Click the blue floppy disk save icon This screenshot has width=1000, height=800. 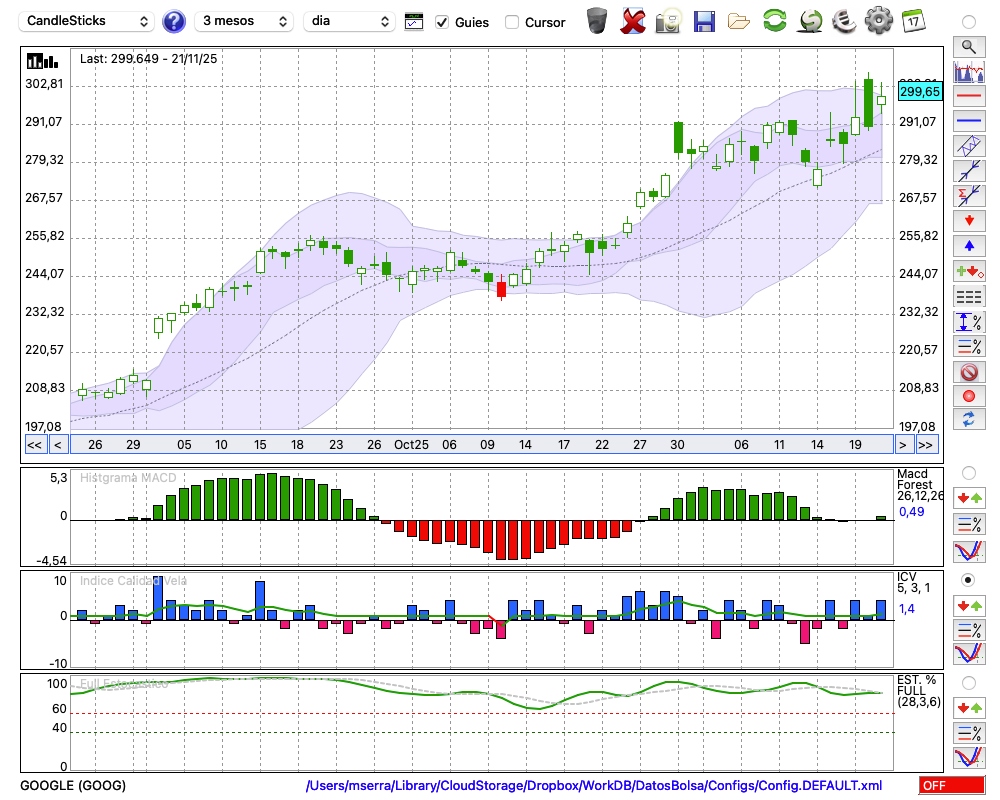tap(704, 21)
